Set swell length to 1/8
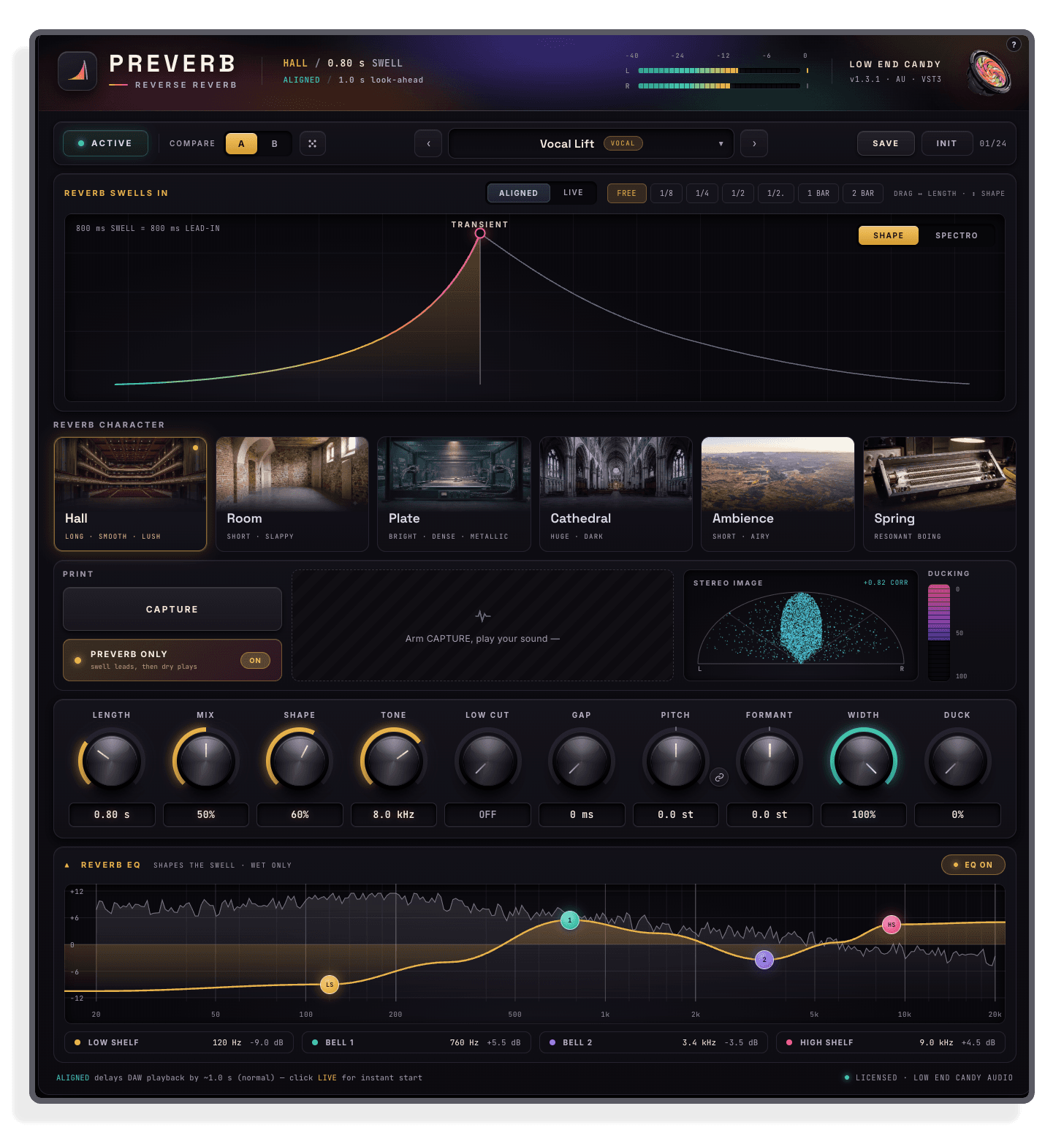The height and width of the screenshot is (1133, 1064). pyautogui.click(x=666, y=193)
